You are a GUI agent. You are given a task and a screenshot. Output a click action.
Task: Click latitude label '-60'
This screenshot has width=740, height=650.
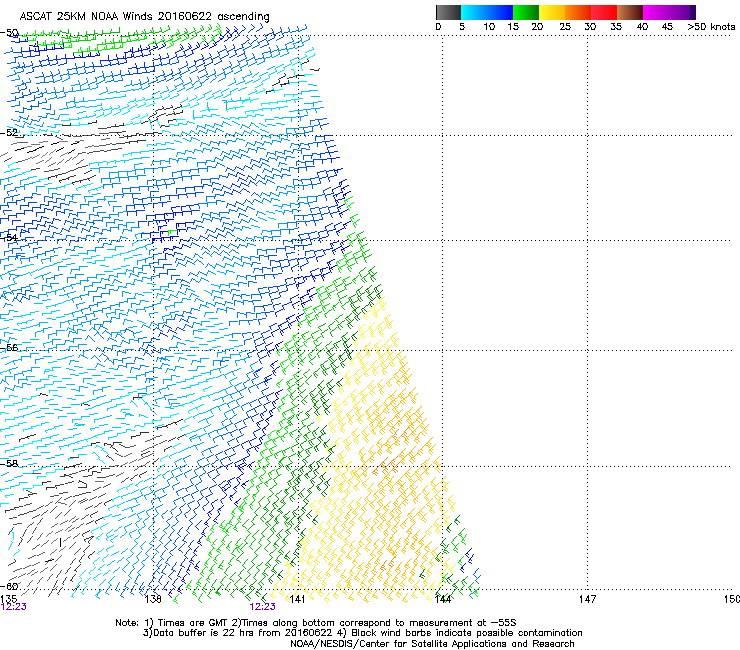9,586
